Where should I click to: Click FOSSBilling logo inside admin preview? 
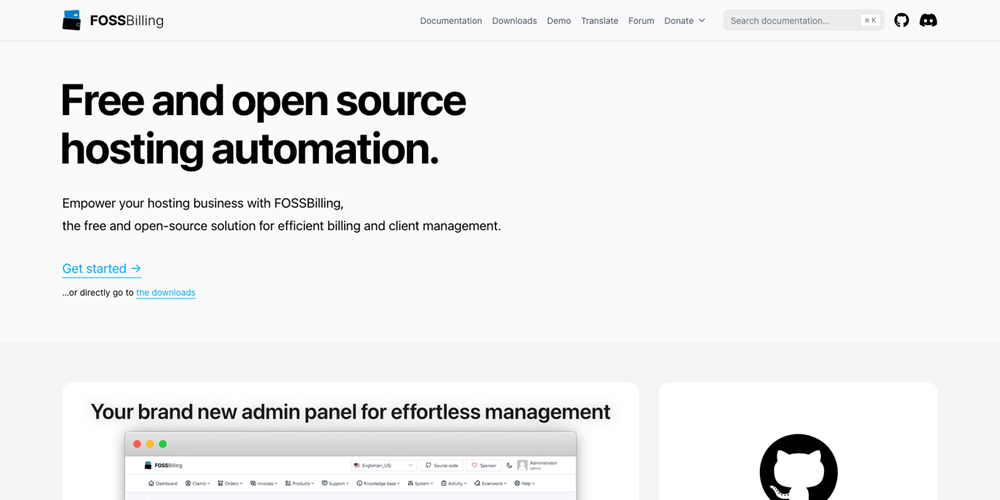163,466
